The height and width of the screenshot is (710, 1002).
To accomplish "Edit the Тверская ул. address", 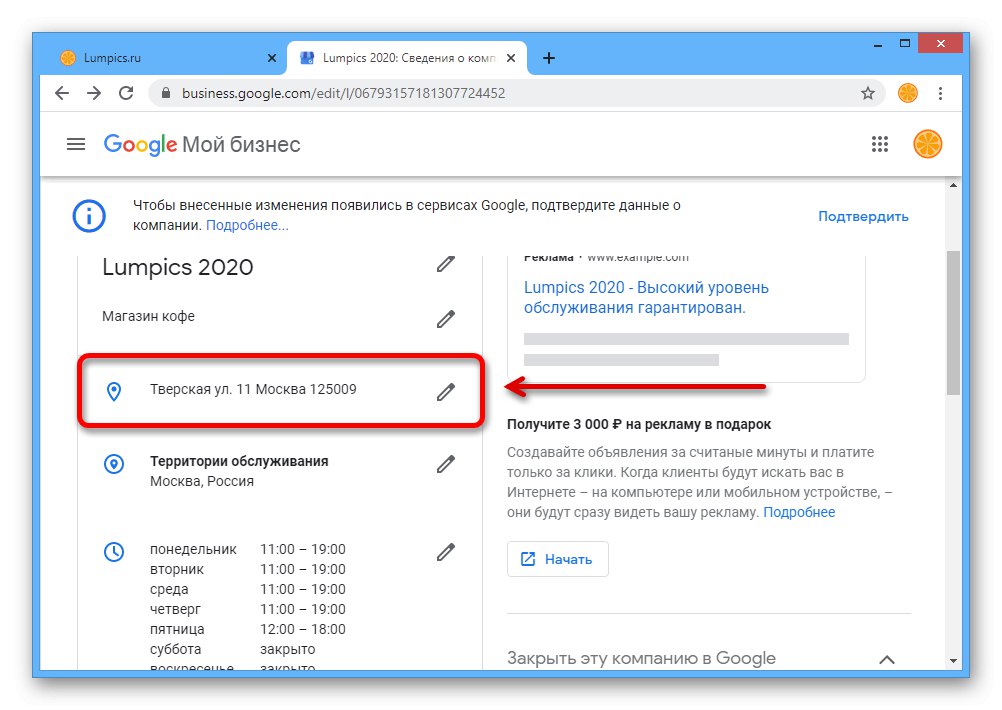I will pyautogui.click(x=446, y=392).
